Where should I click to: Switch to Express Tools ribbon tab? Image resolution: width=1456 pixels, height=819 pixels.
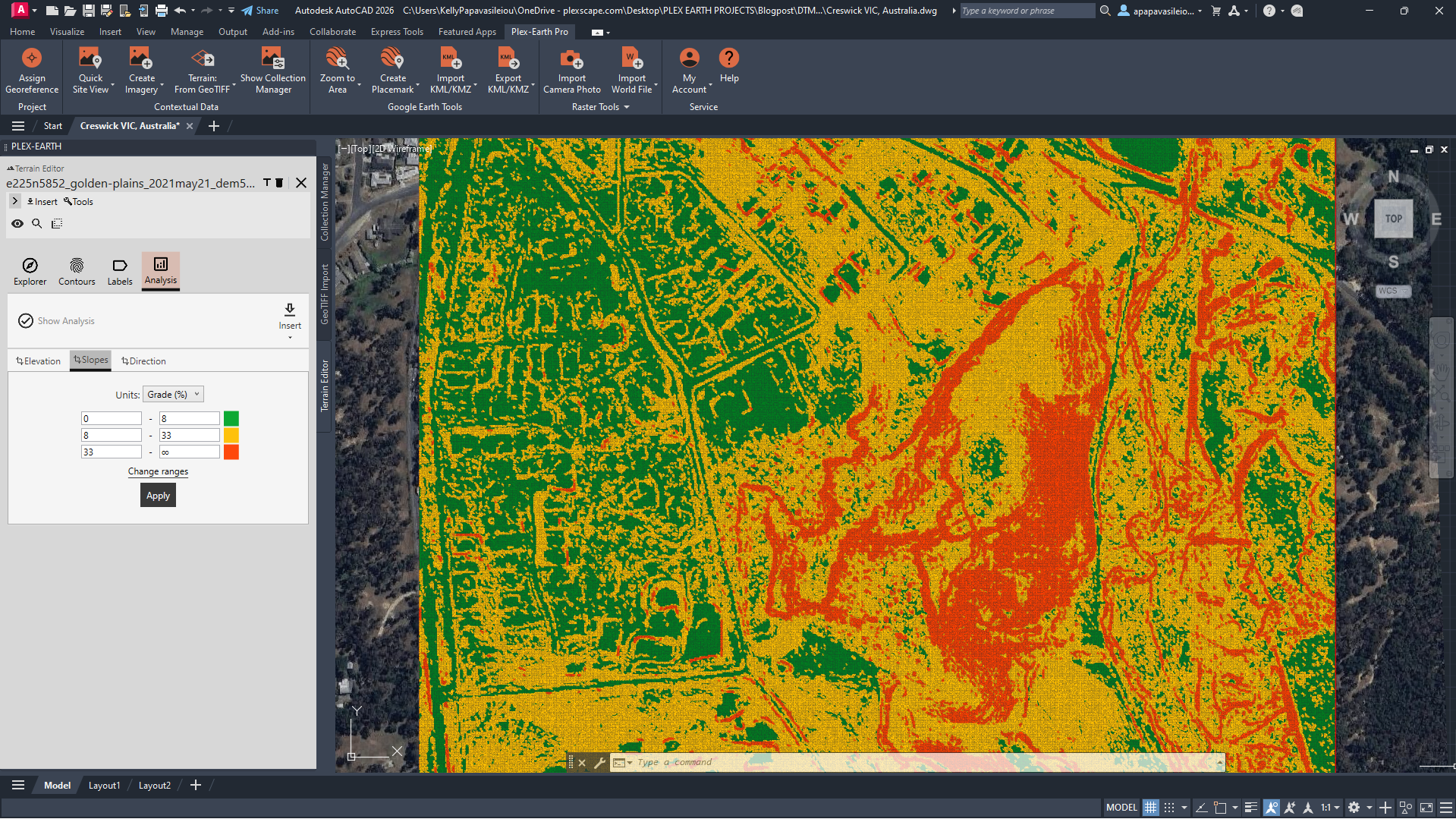[397, 32]
